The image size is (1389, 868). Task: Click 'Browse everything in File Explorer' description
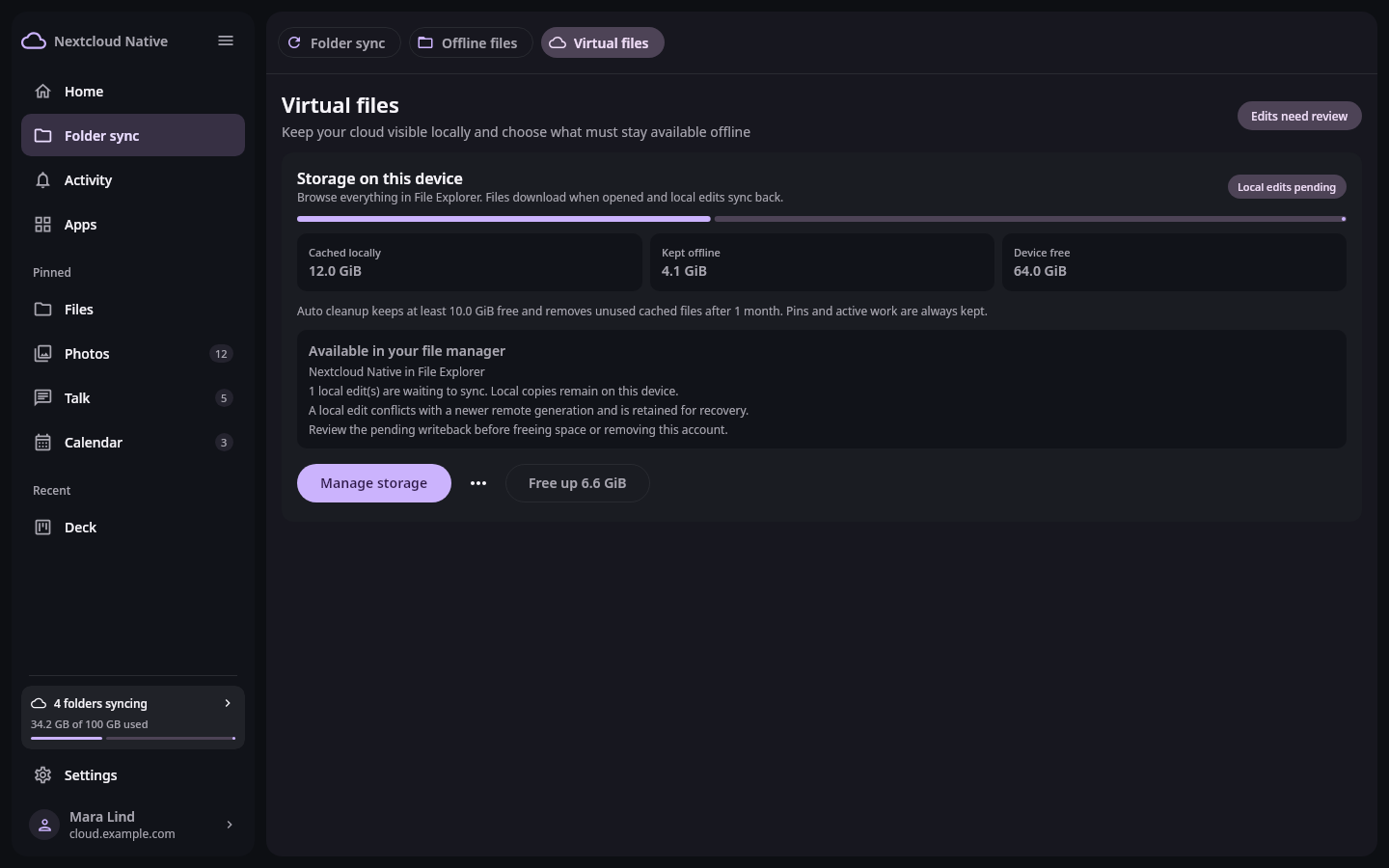tap(540, 197)
